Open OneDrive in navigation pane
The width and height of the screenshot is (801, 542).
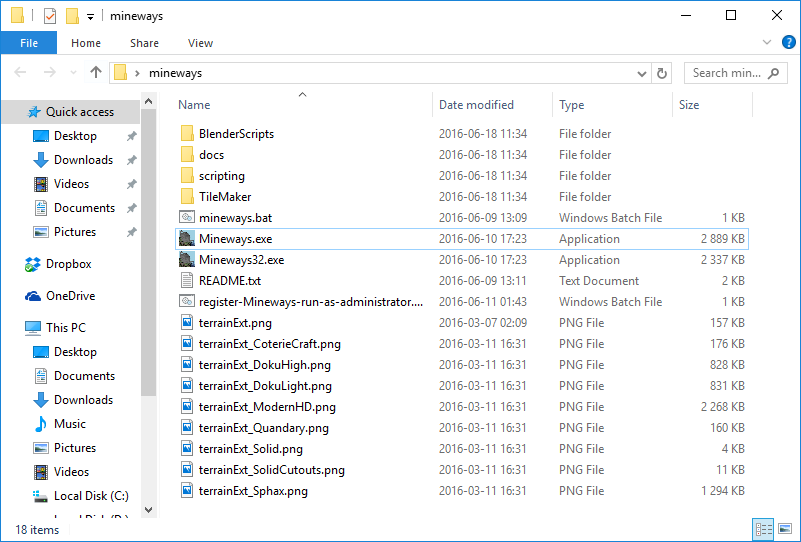tap(60, 296)
